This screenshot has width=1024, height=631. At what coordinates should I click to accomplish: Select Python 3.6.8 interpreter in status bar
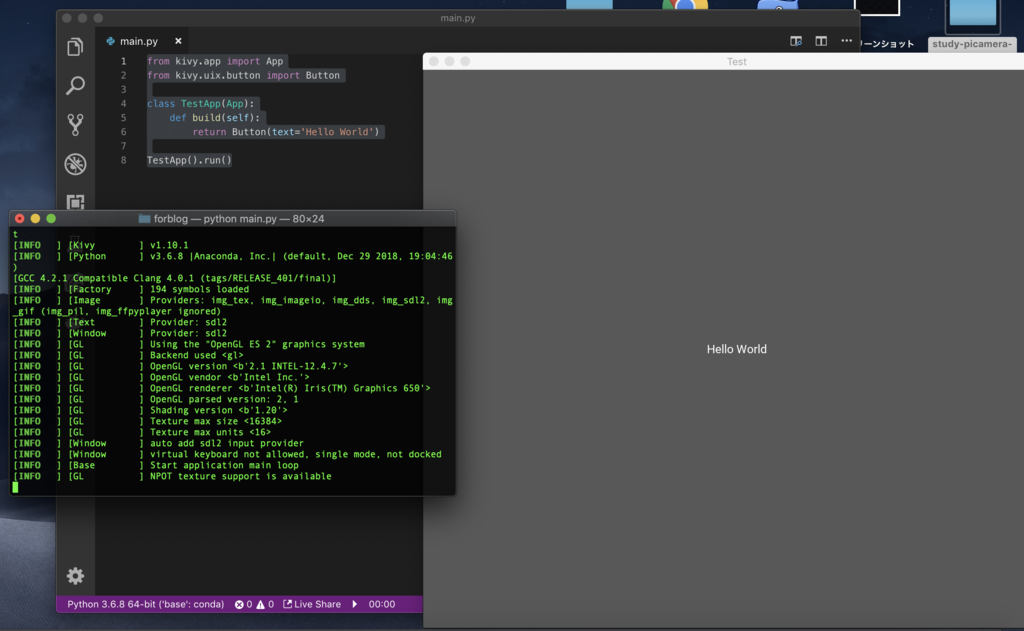pos(145,604)
